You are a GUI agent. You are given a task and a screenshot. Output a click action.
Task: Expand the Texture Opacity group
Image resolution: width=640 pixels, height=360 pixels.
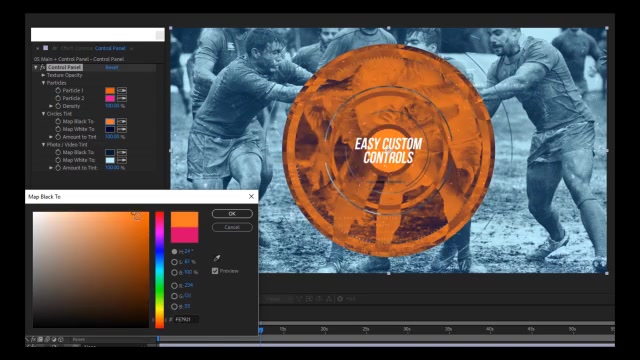pyautogui.click(x=43, y=76)
